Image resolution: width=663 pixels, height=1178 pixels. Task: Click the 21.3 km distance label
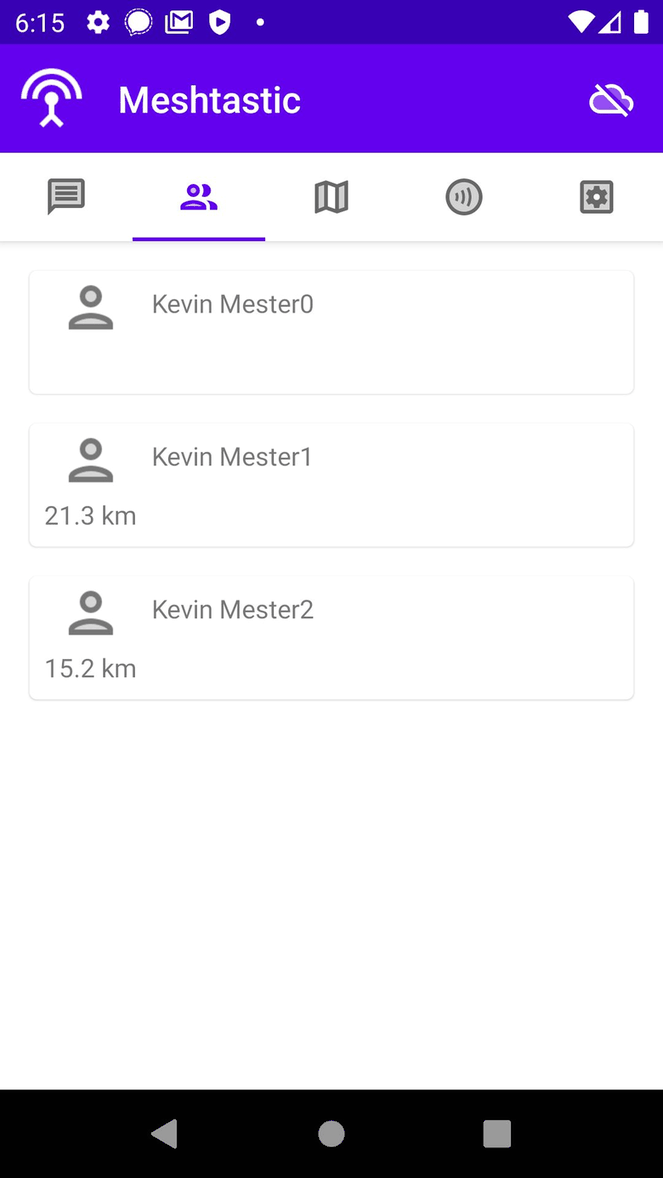tap(90, 516)
